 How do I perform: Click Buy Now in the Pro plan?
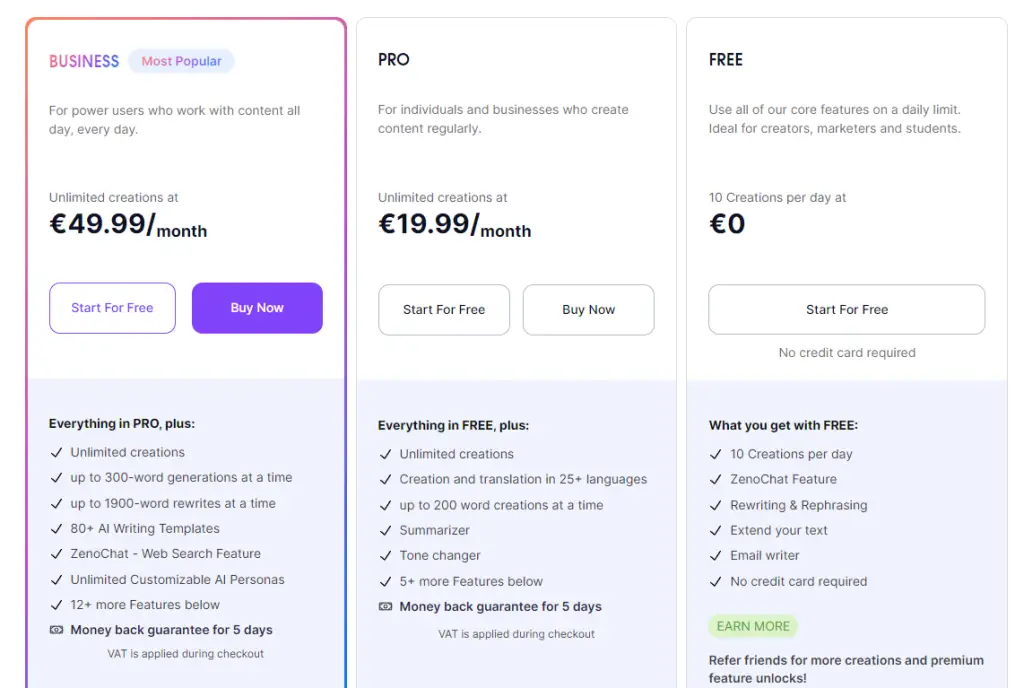(588, 309)
